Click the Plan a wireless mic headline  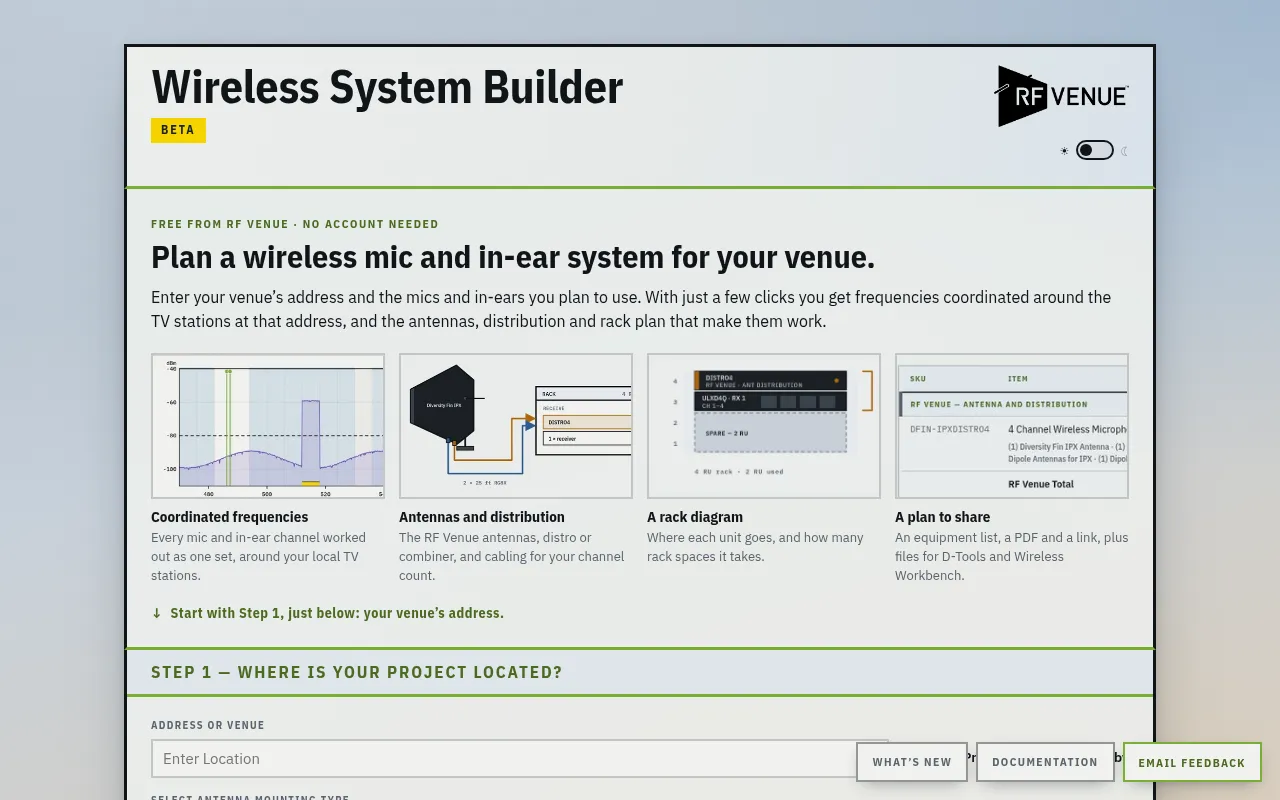pos(513,257)
